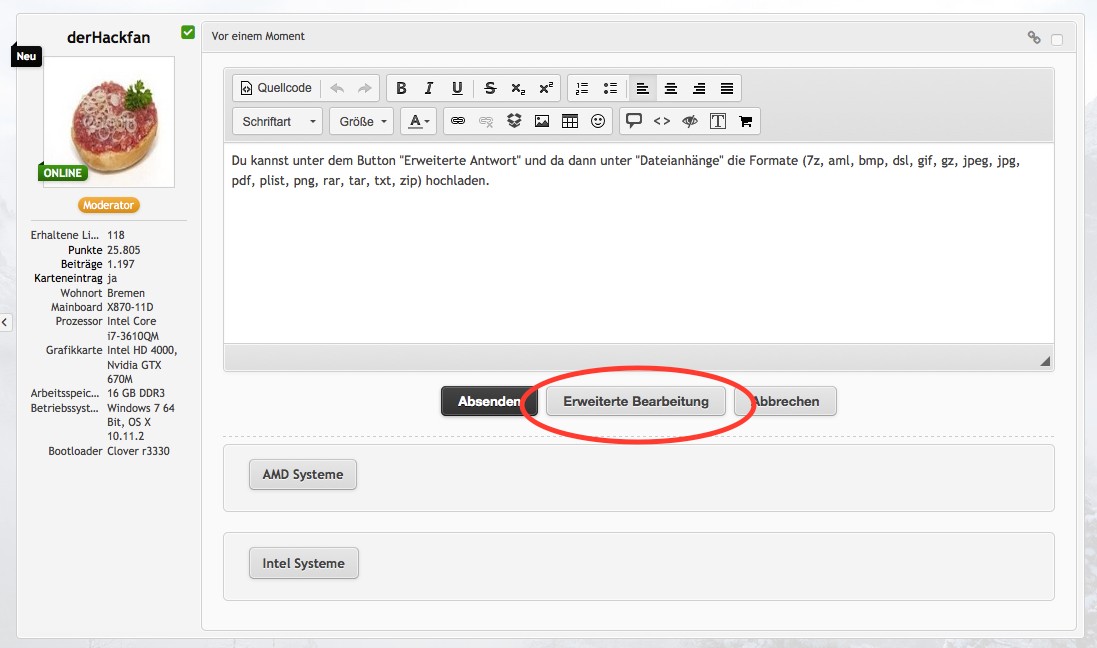Click inside the message text area

click(639, 243)
